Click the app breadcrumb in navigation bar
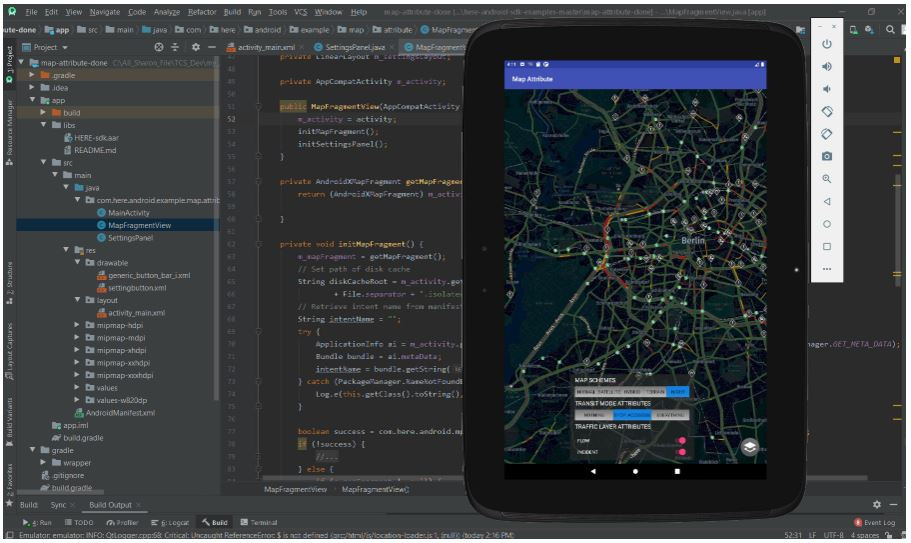Viewport: 911px width, 543px height. tap(57, 30)
